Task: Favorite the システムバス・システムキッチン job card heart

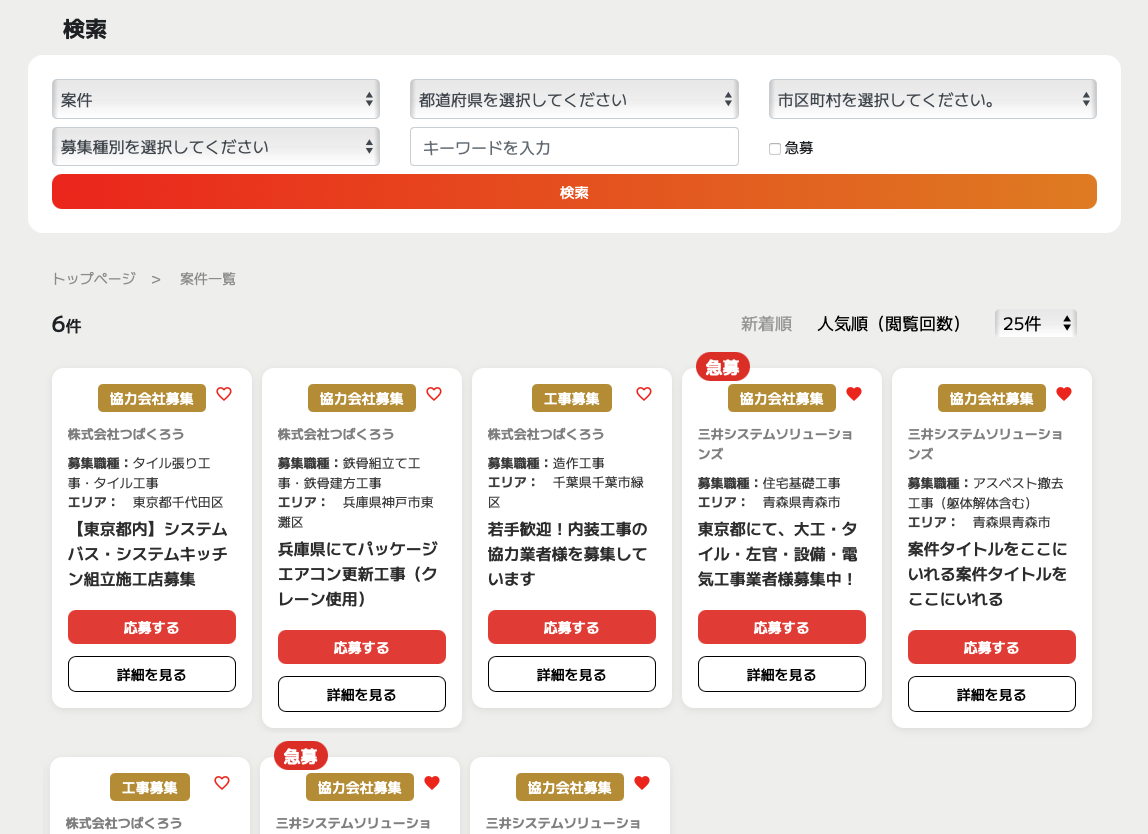Action: (224, 394)
